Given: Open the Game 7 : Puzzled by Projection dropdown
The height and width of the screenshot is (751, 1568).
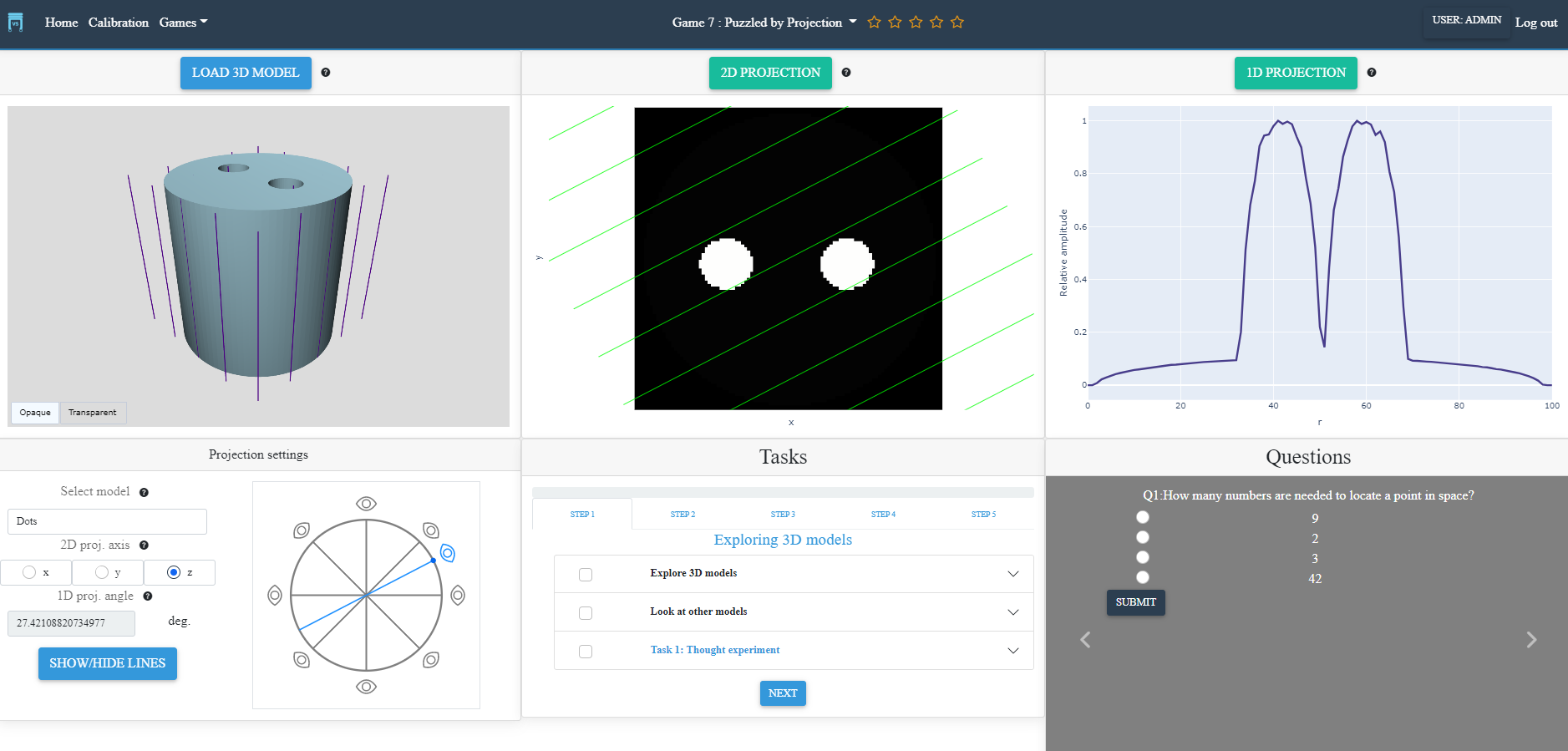Looking at the screenshot, I should (764, 23).
